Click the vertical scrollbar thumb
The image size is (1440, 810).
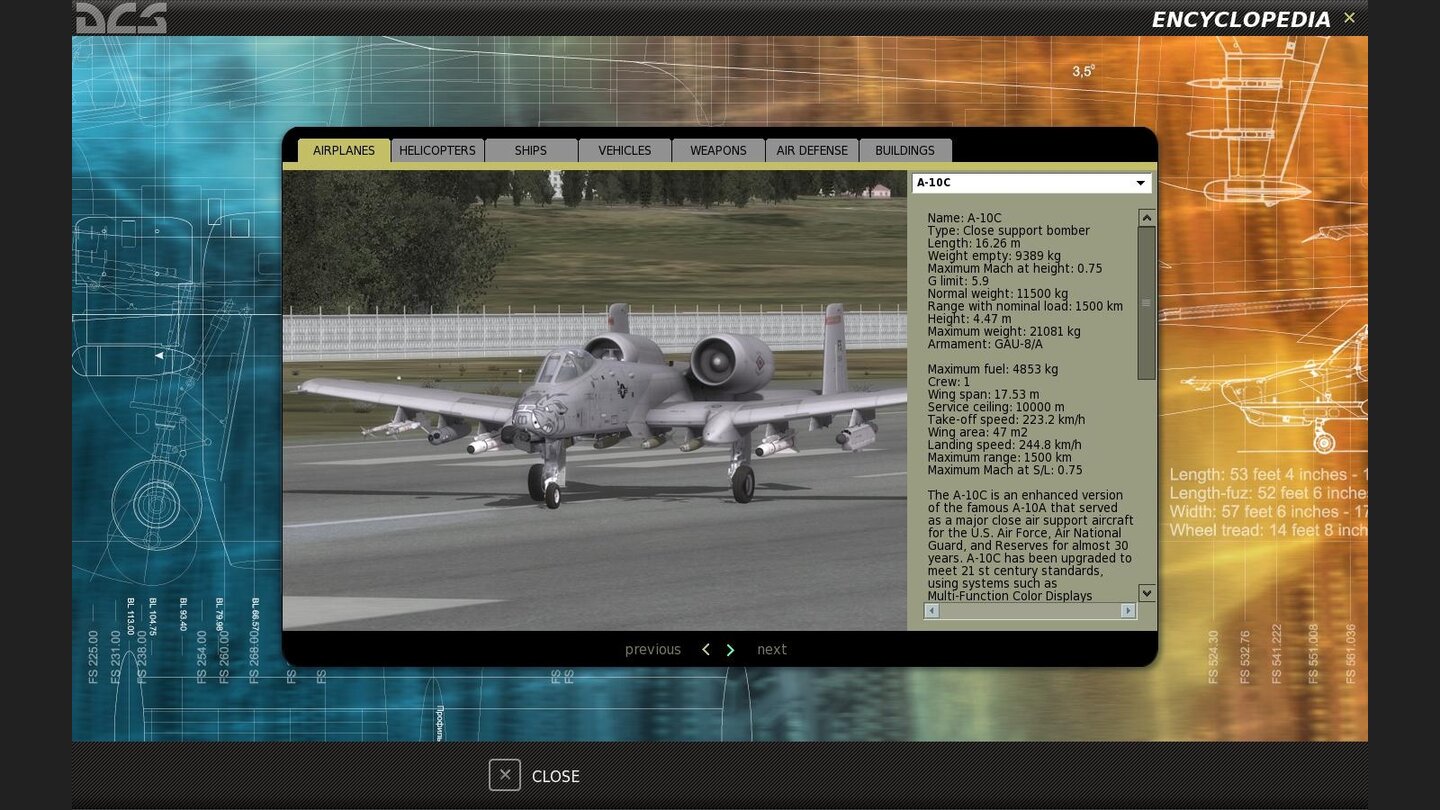(1147, 303)
